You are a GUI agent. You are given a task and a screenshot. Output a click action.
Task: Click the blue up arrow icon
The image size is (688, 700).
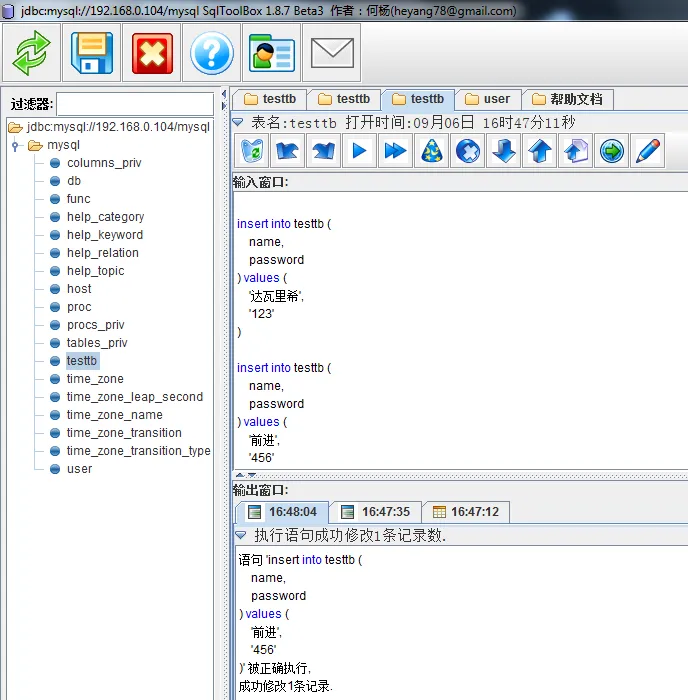540,151
